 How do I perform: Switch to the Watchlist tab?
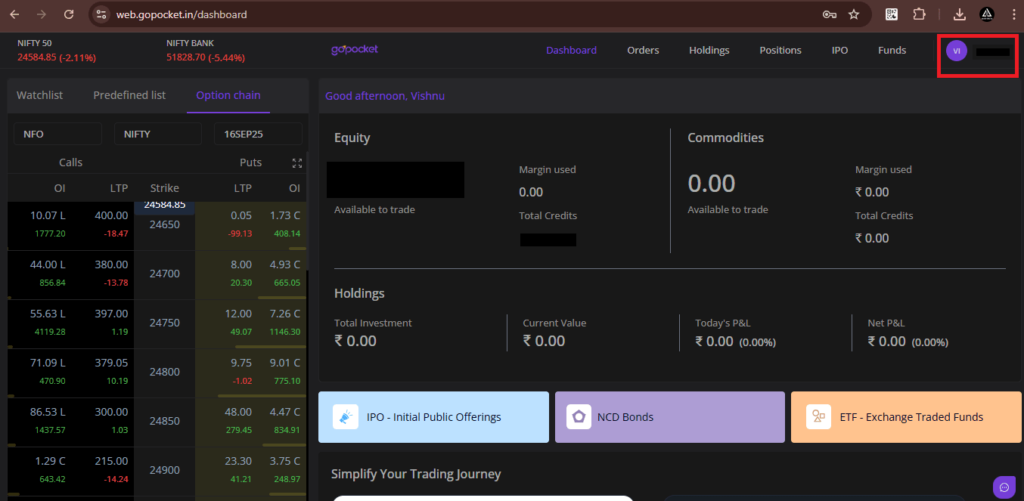pos(39,95)
